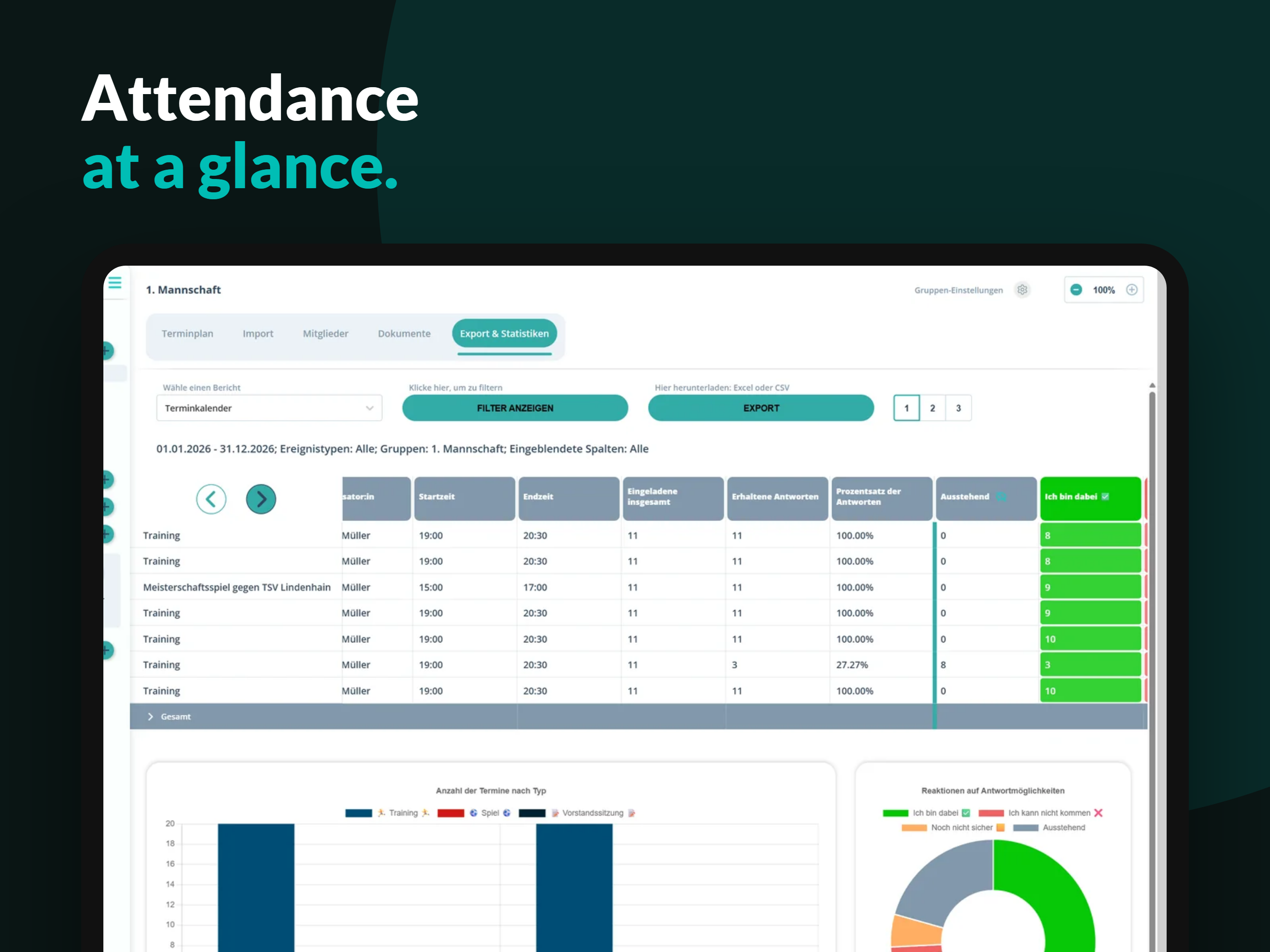Screen dimensions: 1270x952
Task: Toggle 'Ausstehend' legend entry in donut chart
Action: coord(1049,827)
